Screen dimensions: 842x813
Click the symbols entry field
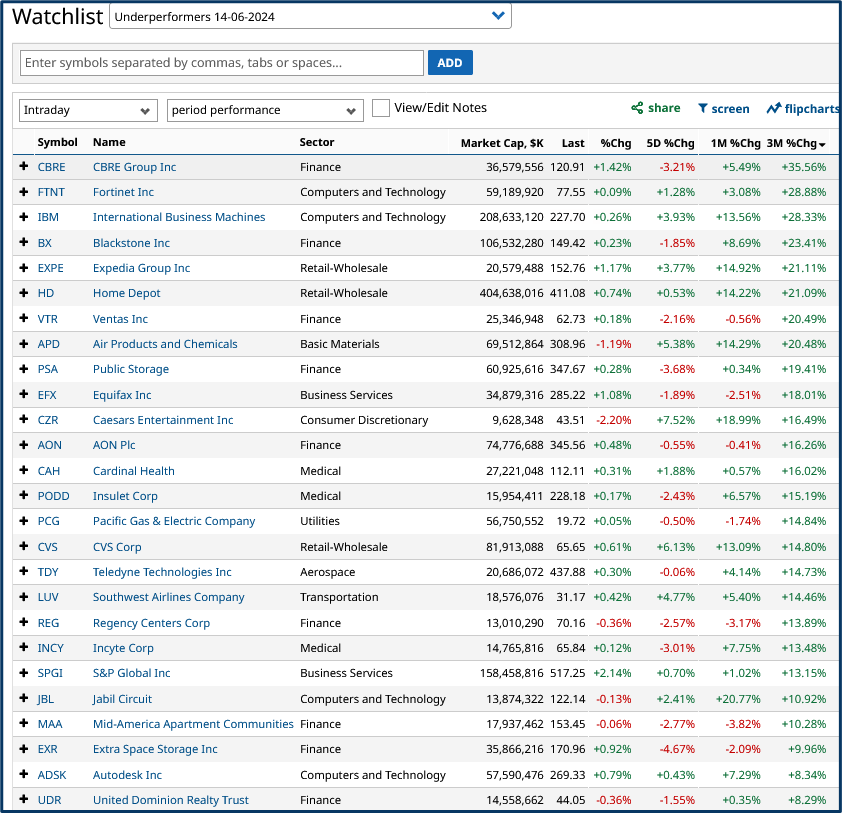pos(220,62)
